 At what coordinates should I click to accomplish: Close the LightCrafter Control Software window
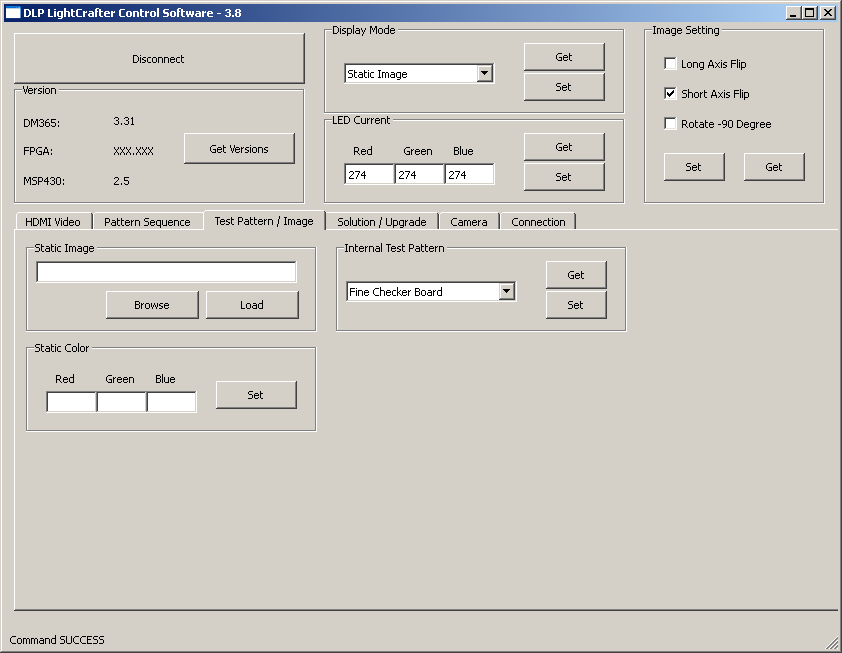[x=828, y=13]
